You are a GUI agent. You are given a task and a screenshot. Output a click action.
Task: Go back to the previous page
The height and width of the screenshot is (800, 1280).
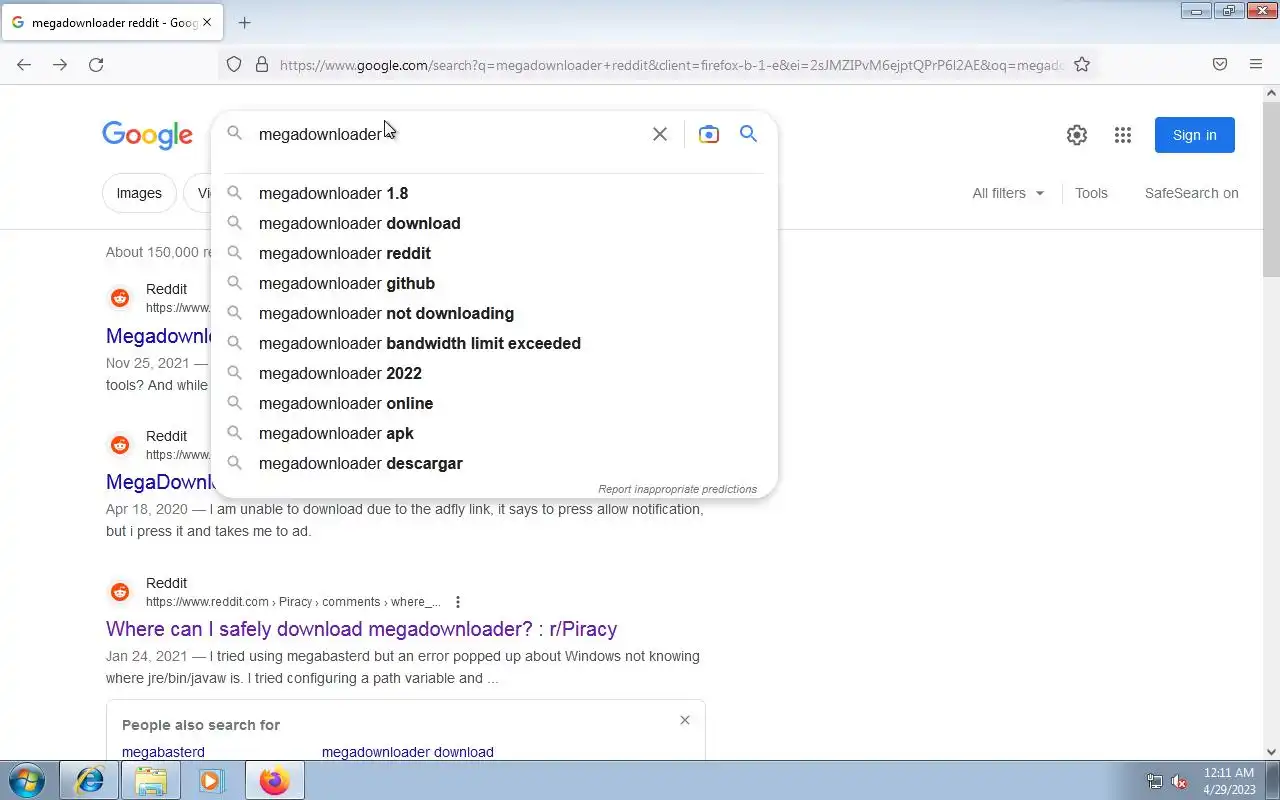(24, 65)
